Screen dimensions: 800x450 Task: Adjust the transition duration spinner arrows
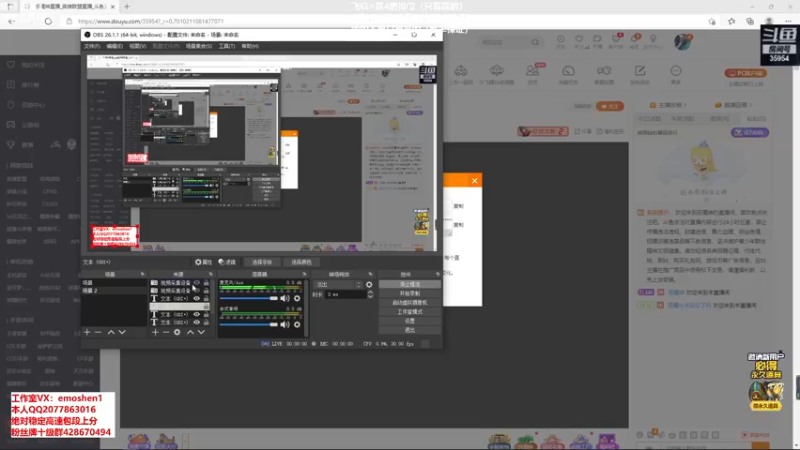[x=370, y=294]
